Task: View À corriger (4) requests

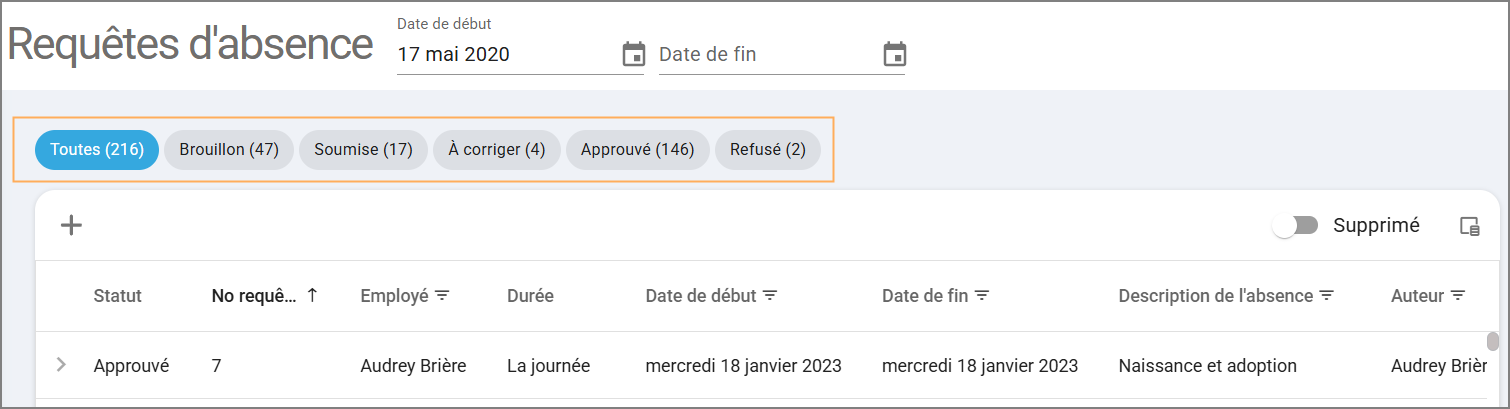Action: point(497,150)
